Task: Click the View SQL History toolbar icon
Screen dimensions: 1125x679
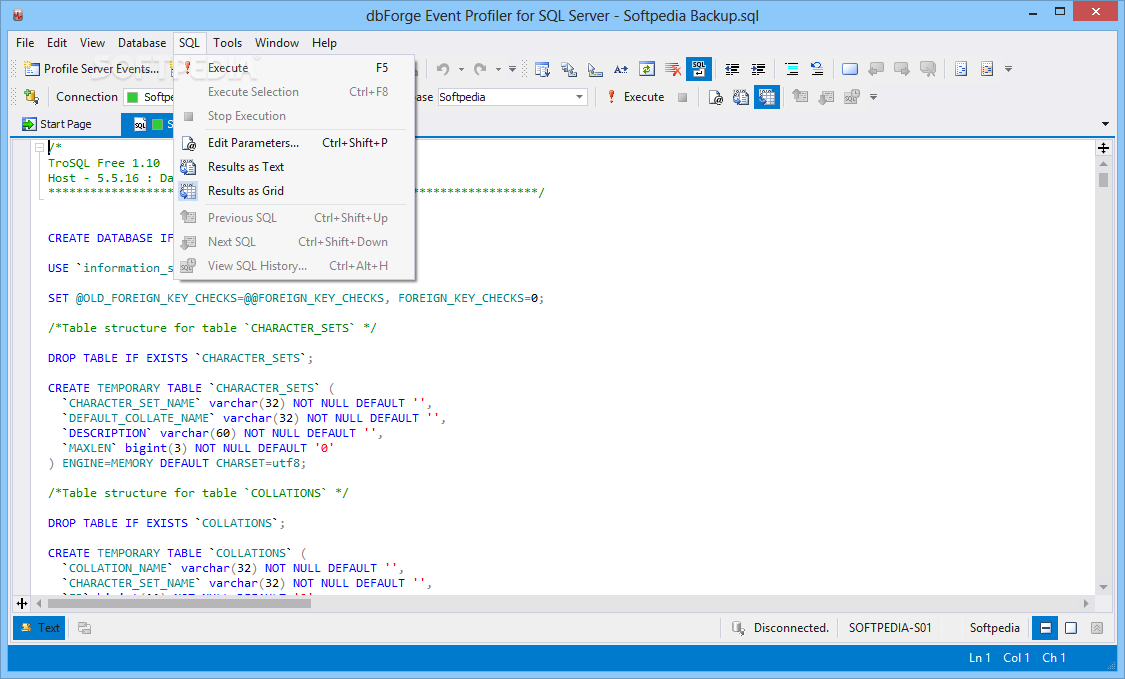Action: click(852, 97)
